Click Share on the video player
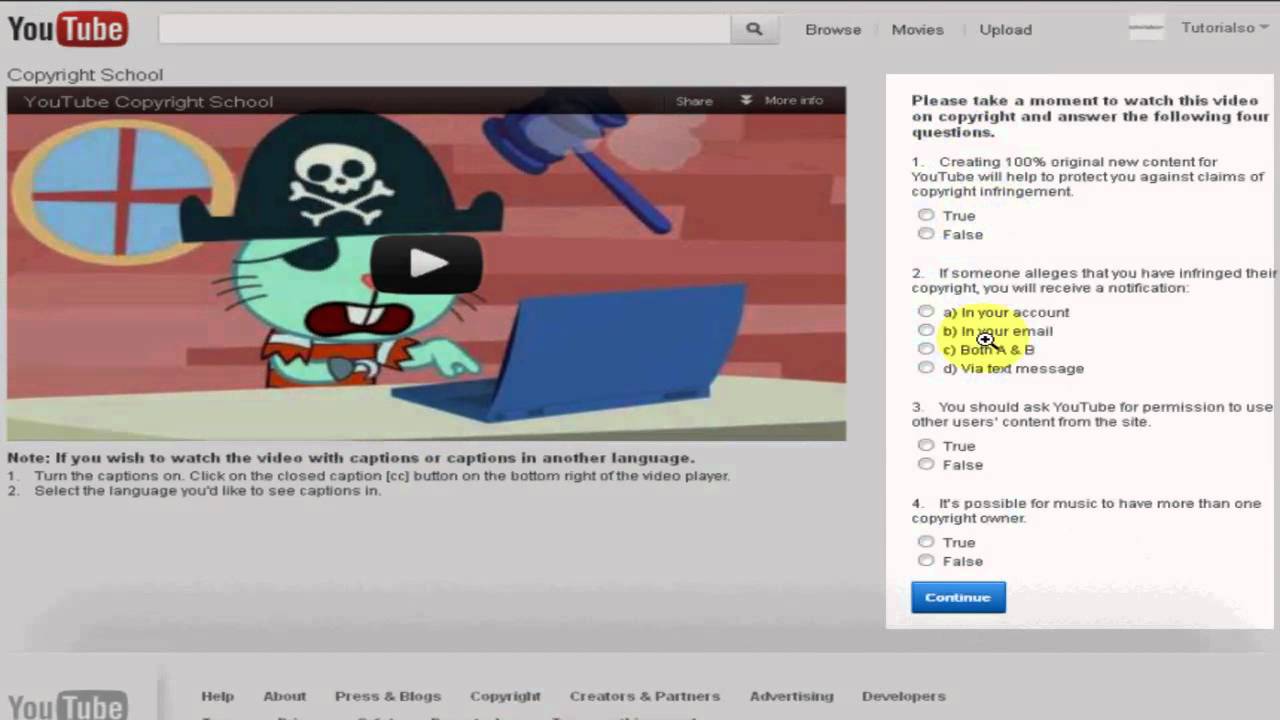 (x=694, y=101)
